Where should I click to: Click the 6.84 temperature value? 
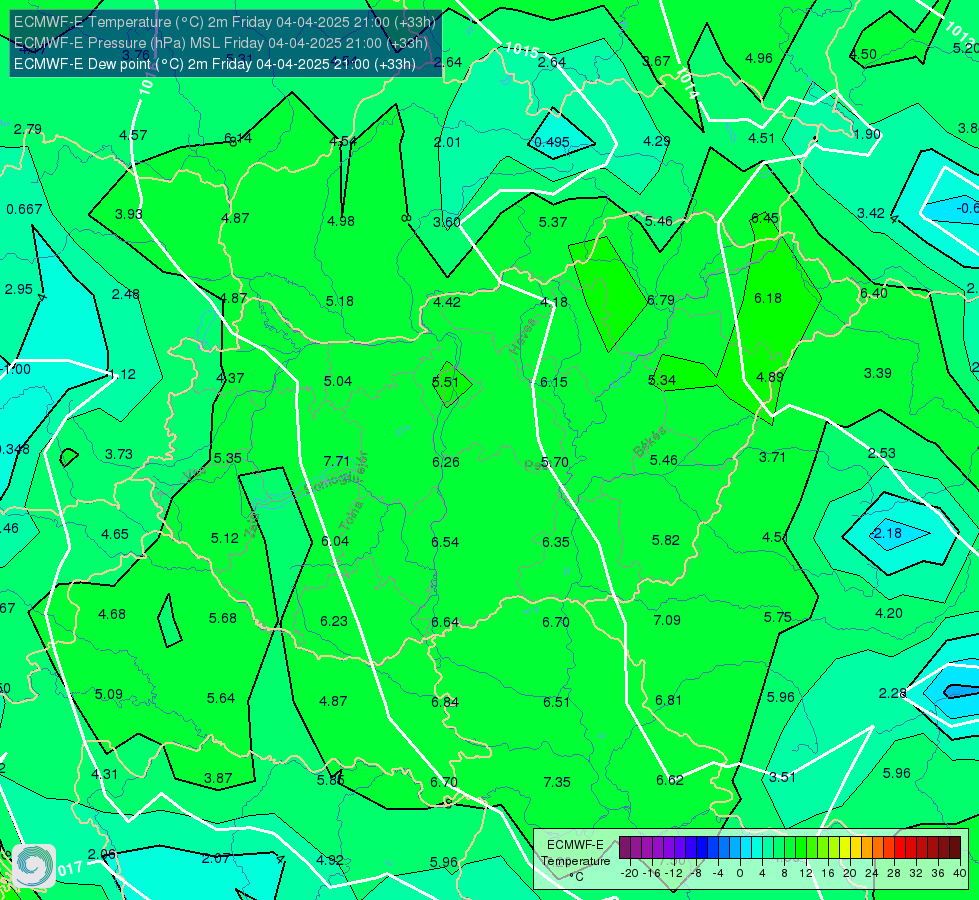[445, 702]
